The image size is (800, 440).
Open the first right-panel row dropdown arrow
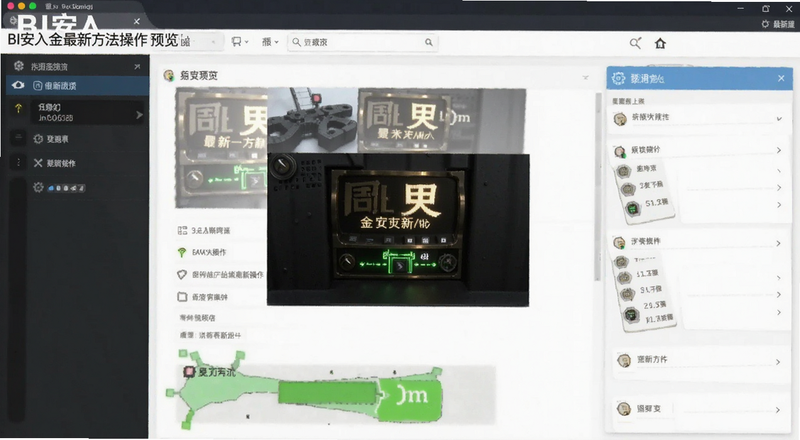[779, 118]
